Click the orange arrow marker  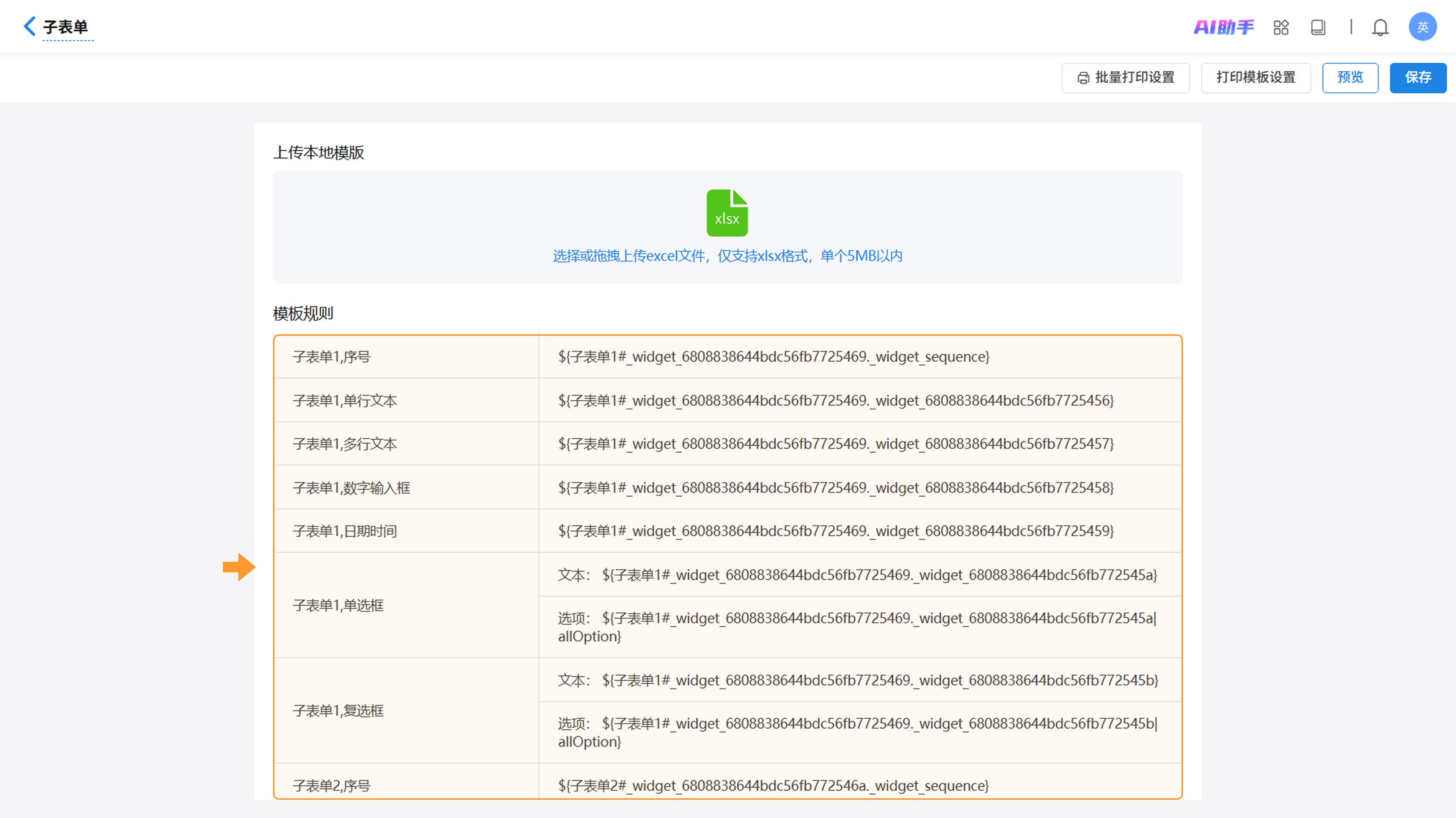click(x=239, y=567)
